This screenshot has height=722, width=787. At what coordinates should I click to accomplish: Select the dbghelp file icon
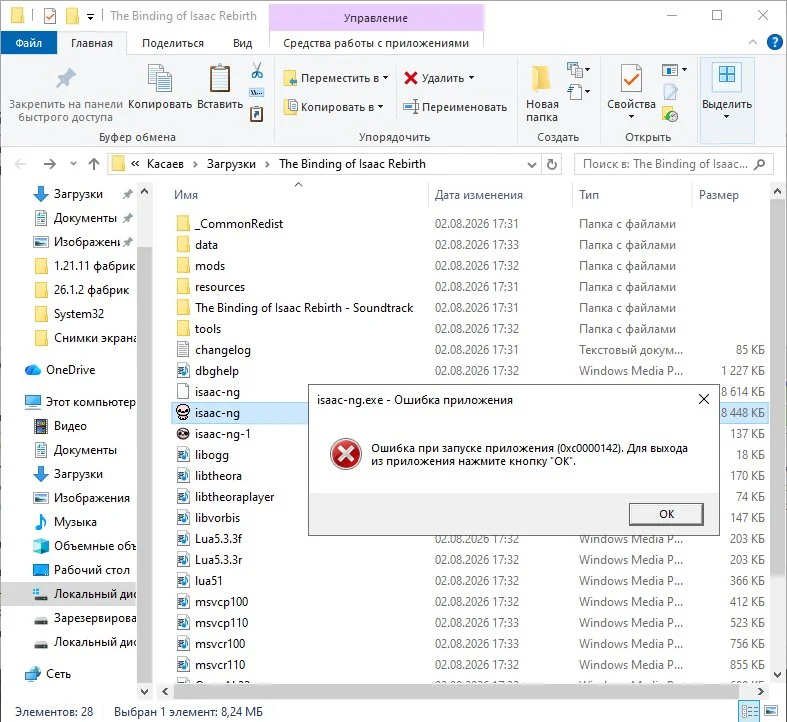pyautogui.click(x=183, y=371)
